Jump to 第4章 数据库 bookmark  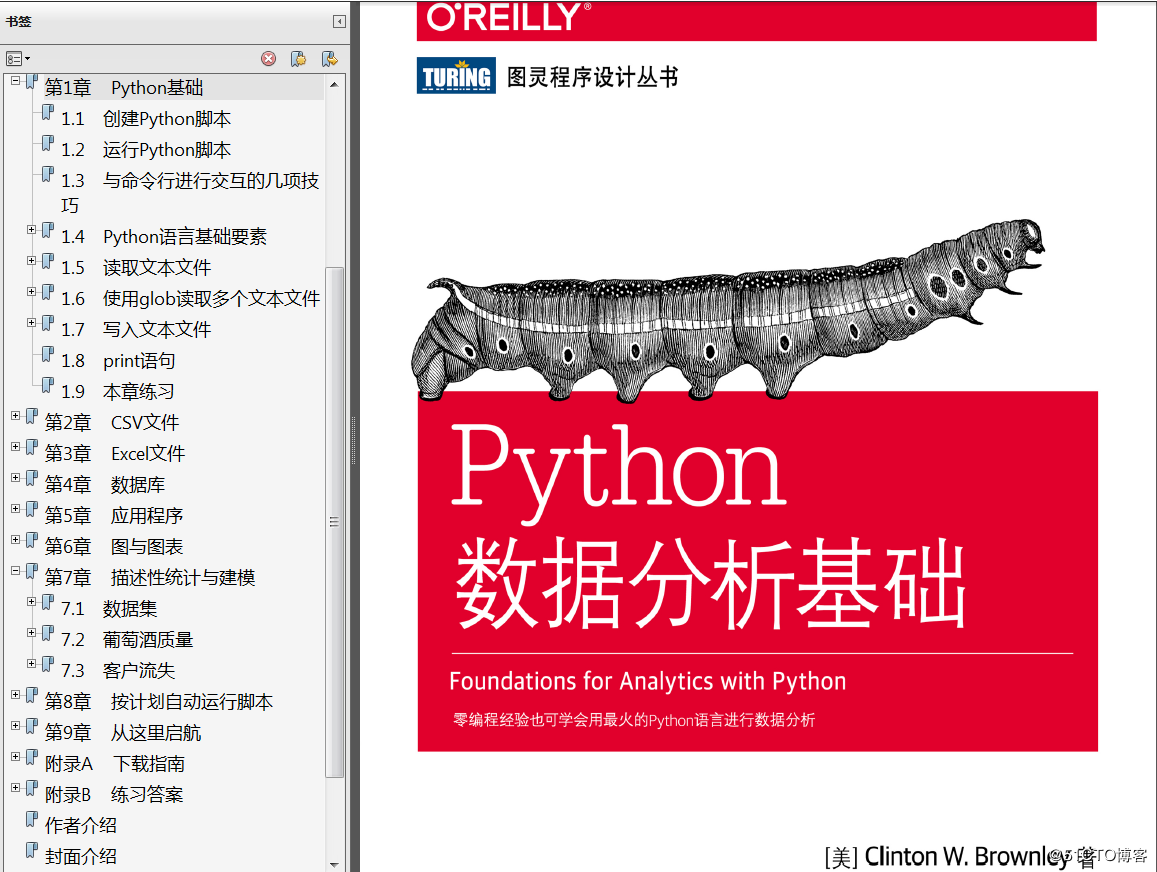(x=105, y=485)
